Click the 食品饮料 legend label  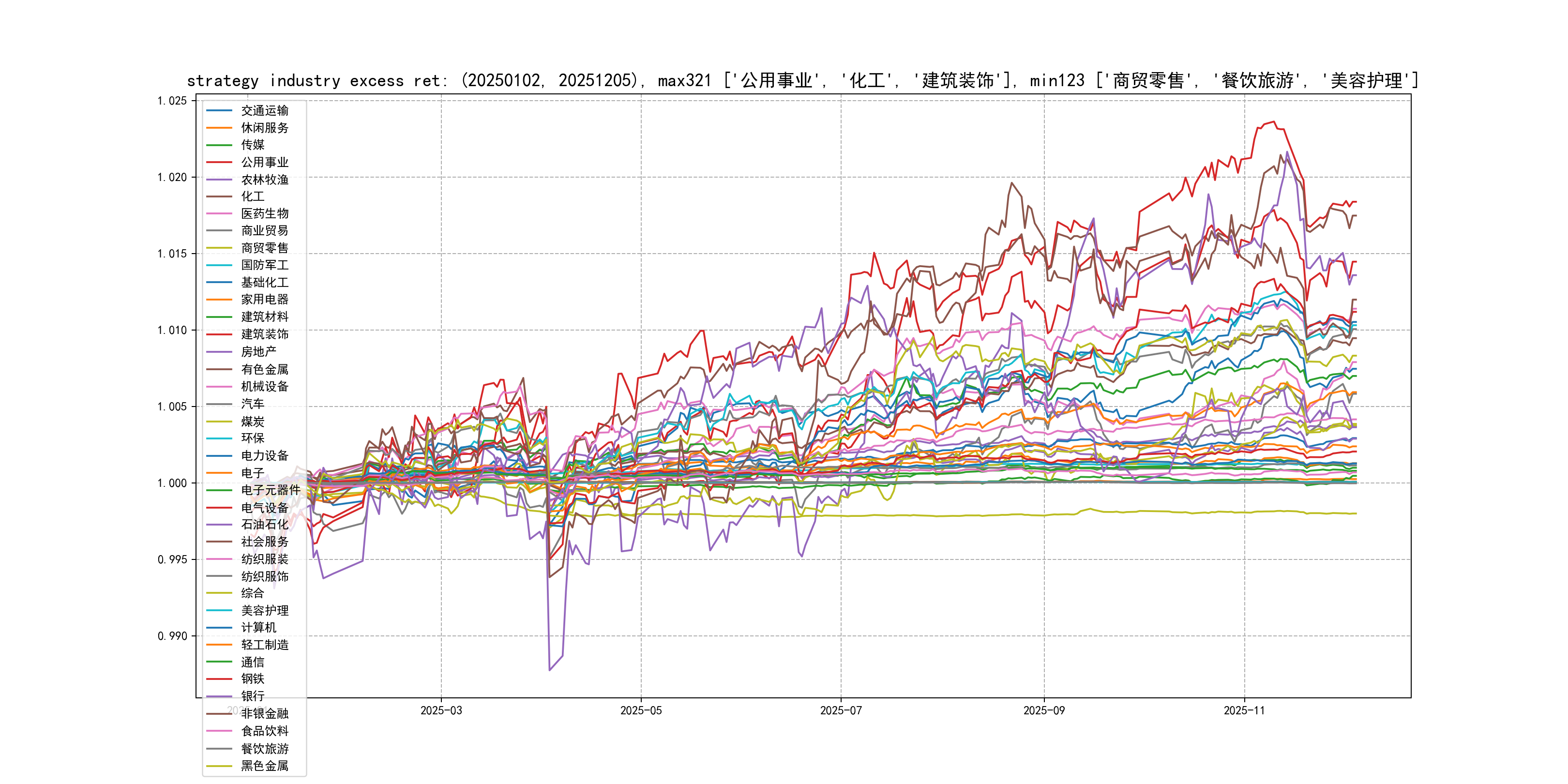click(264, 731)
